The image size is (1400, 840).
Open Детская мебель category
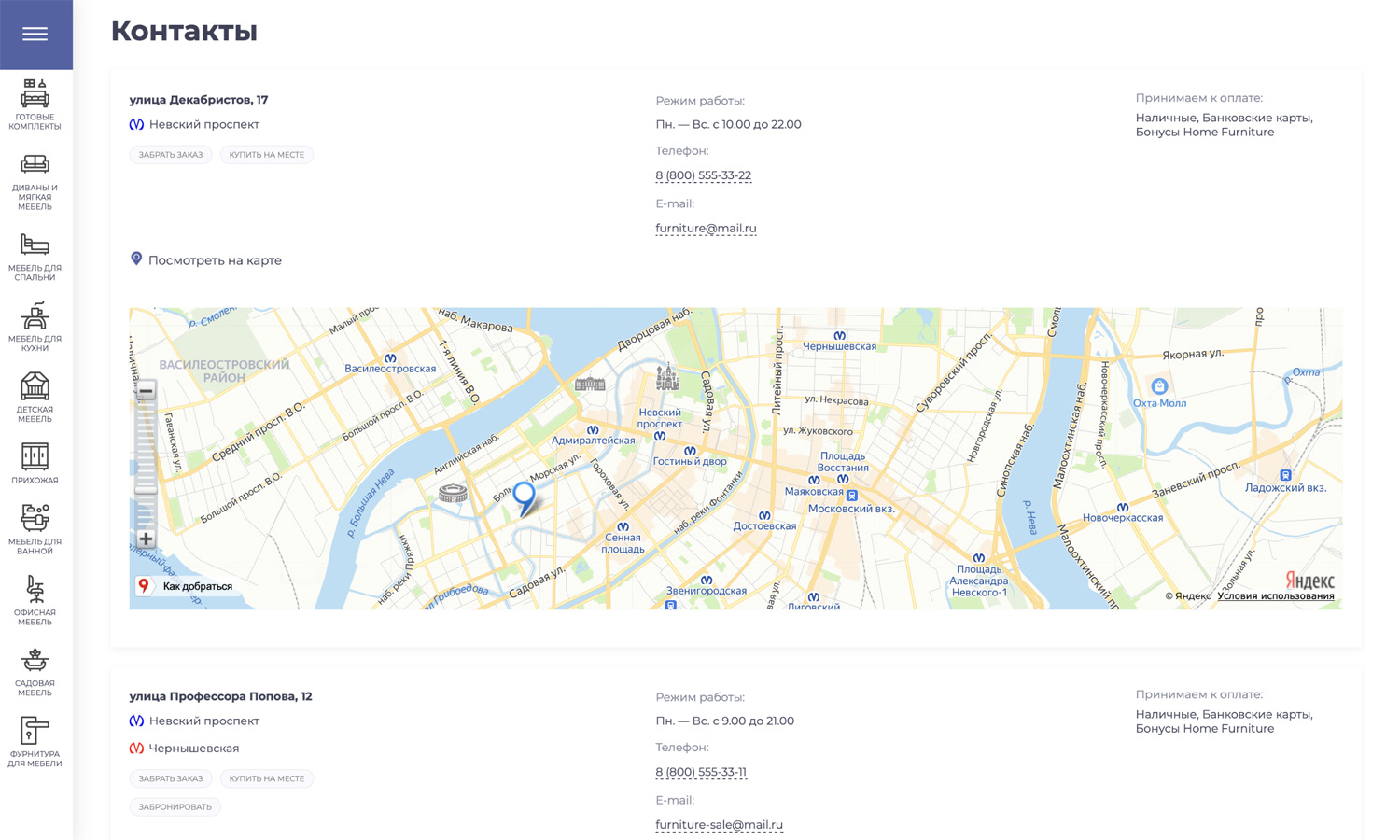click(x=35, y=398)
